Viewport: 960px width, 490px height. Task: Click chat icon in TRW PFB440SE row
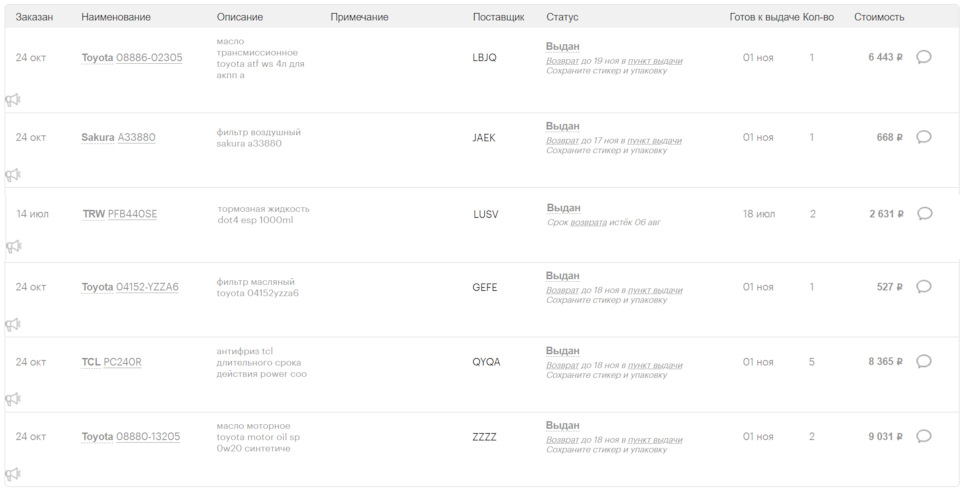(x=925, y=214)
